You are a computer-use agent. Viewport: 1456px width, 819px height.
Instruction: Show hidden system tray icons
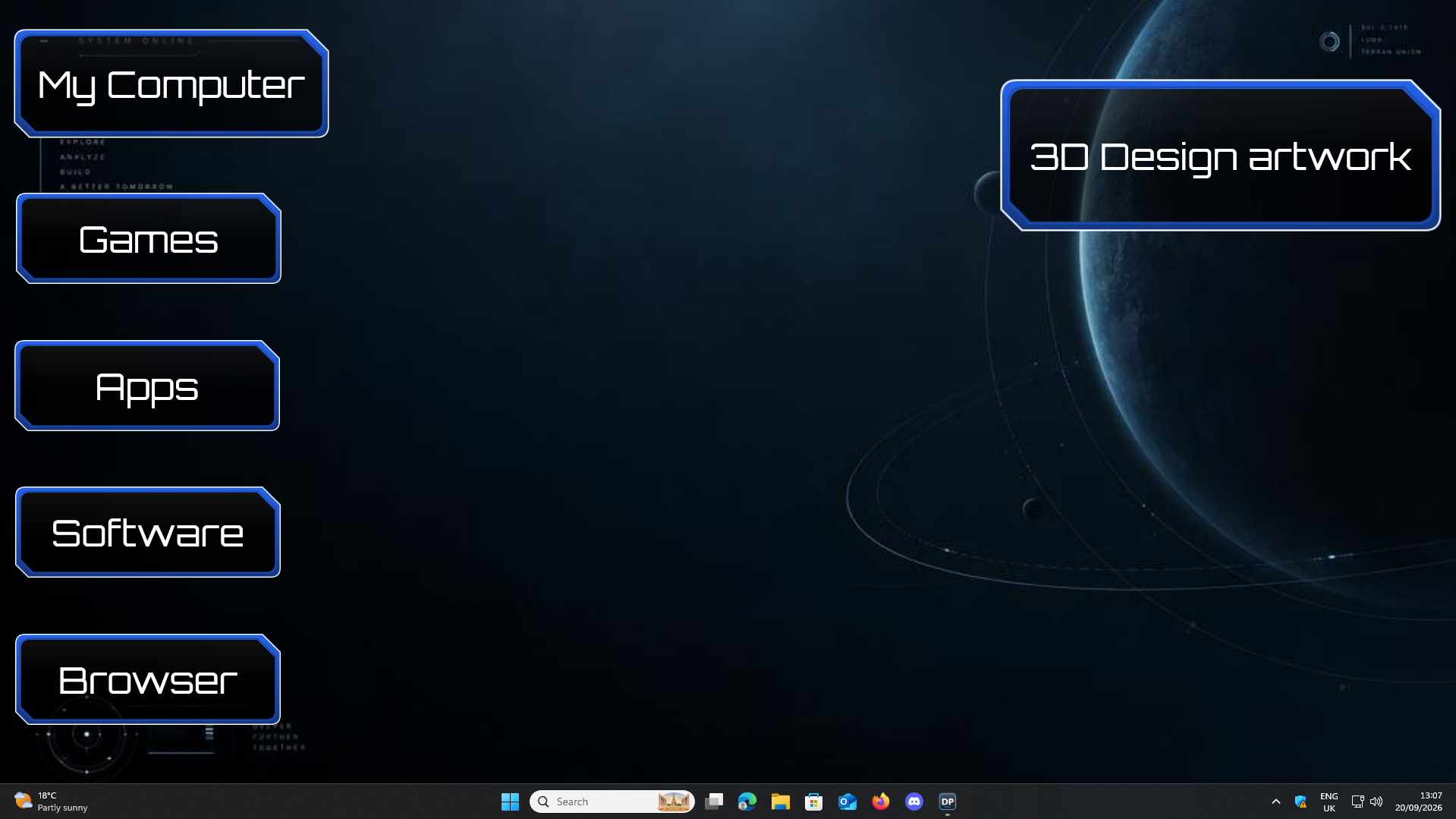pyautogui.click(x=1276, y=802)
